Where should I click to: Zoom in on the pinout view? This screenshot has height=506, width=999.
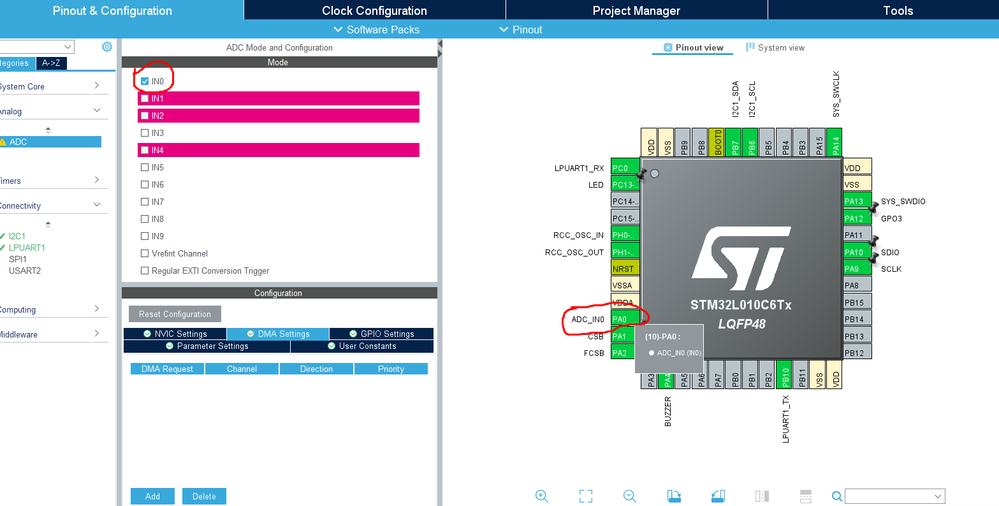click(x=542, y=496)
